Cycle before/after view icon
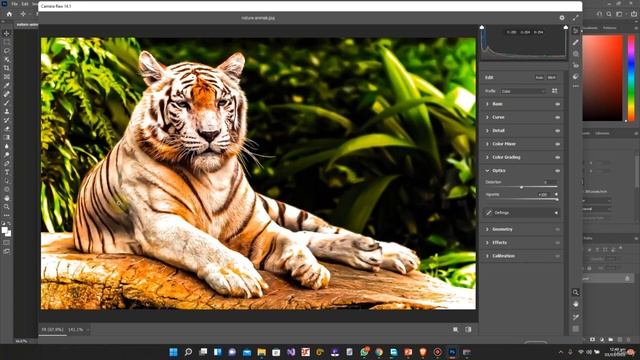640x360 pixels. click(x=456, y=330)
